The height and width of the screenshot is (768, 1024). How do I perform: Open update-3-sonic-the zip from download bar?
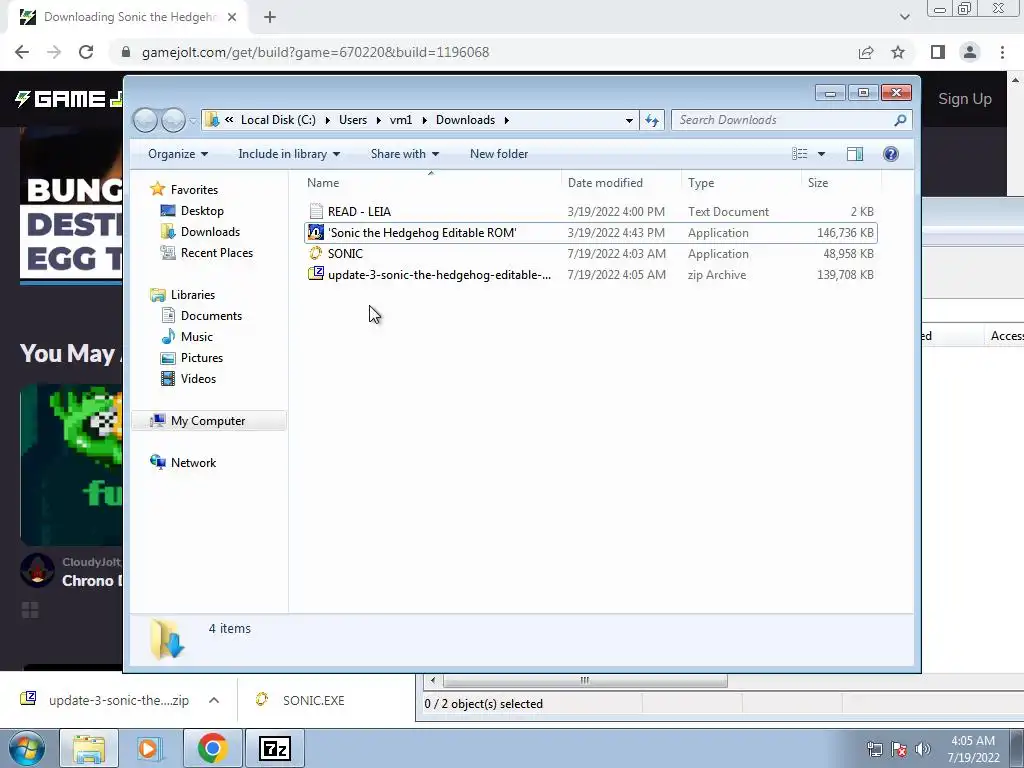tap(119, 700)
